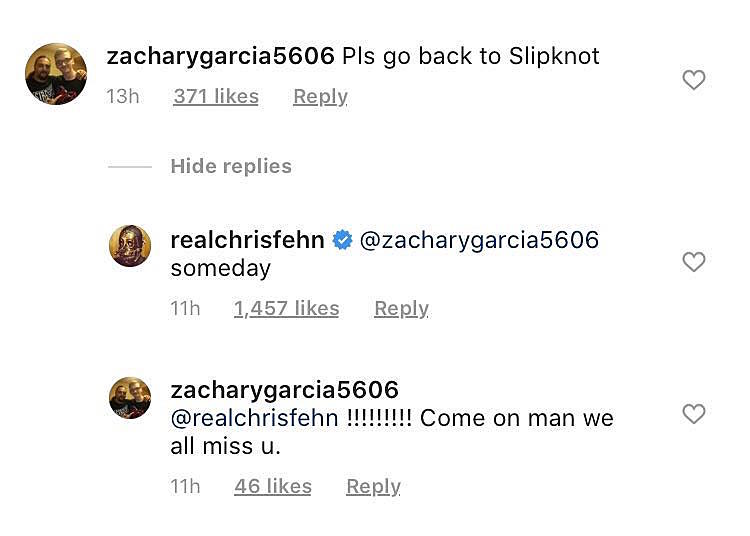View the 371 likes list
Viewport: 750px width, 536px height.
(216, 97)
